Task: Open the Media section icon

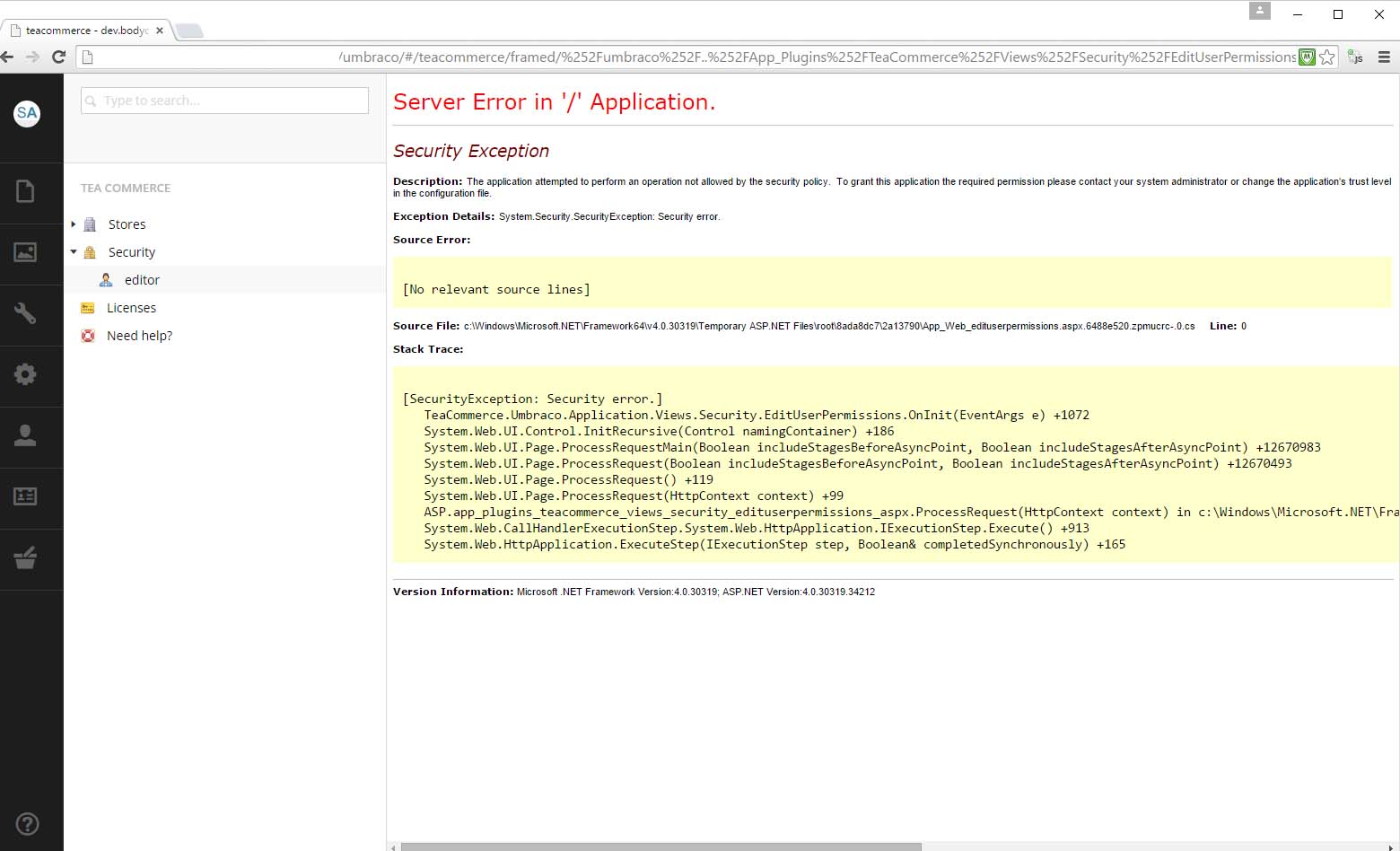Action: 25,252
